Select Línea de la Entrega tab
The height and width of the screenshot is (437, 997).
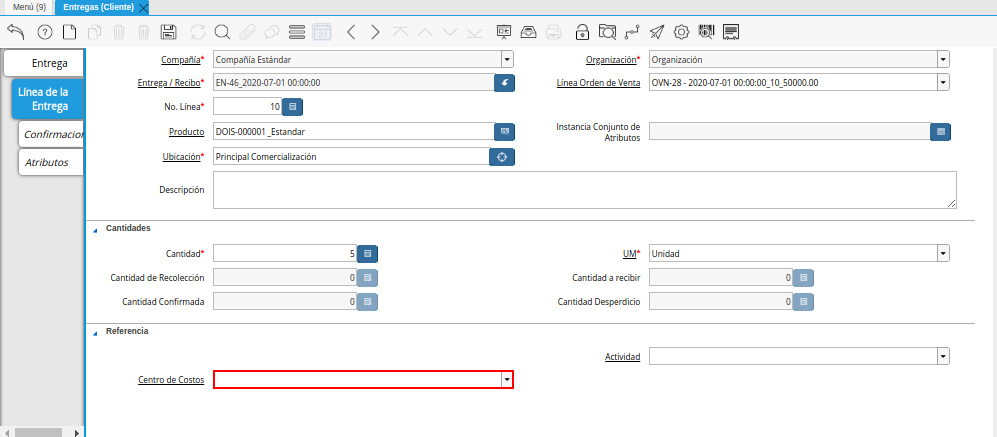48,99
